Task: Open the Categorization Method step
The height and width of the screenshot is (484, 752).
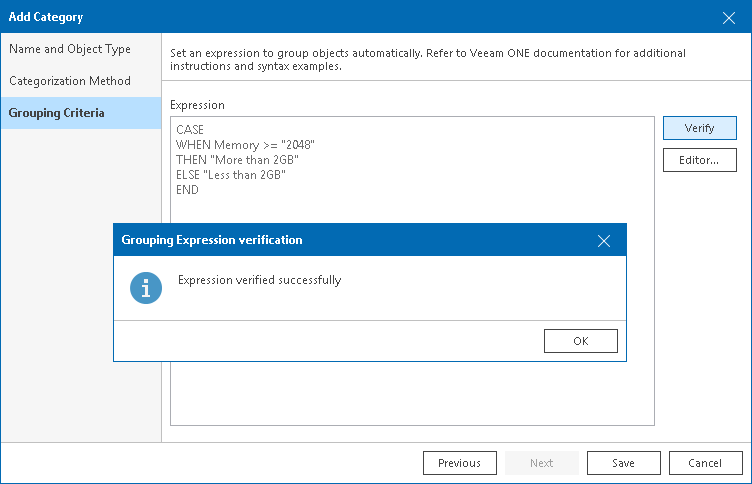Action: click(x=70, y=81)
